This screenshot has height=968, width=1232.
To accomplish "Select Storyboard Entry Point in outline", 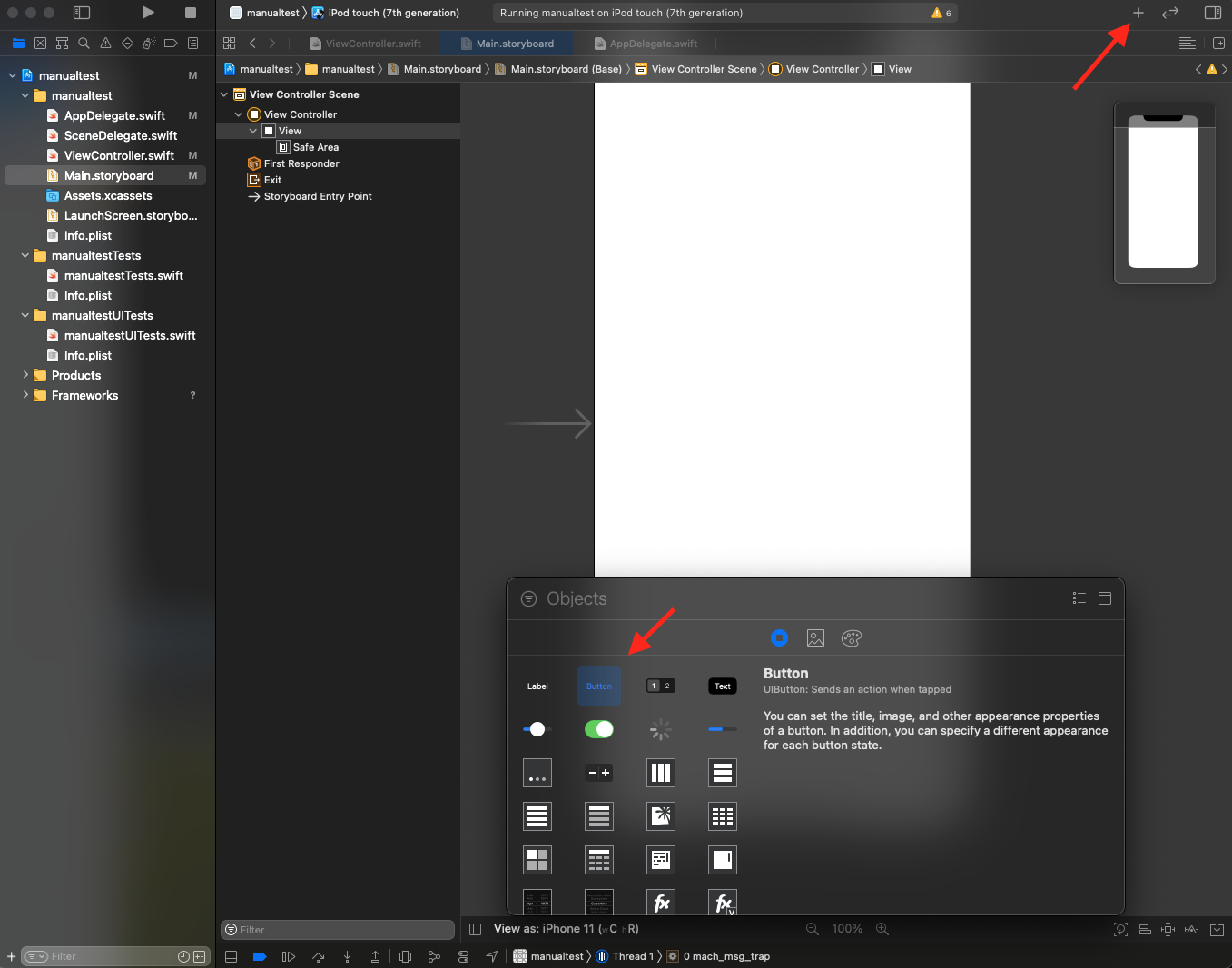I will click(x=317, y=196).
